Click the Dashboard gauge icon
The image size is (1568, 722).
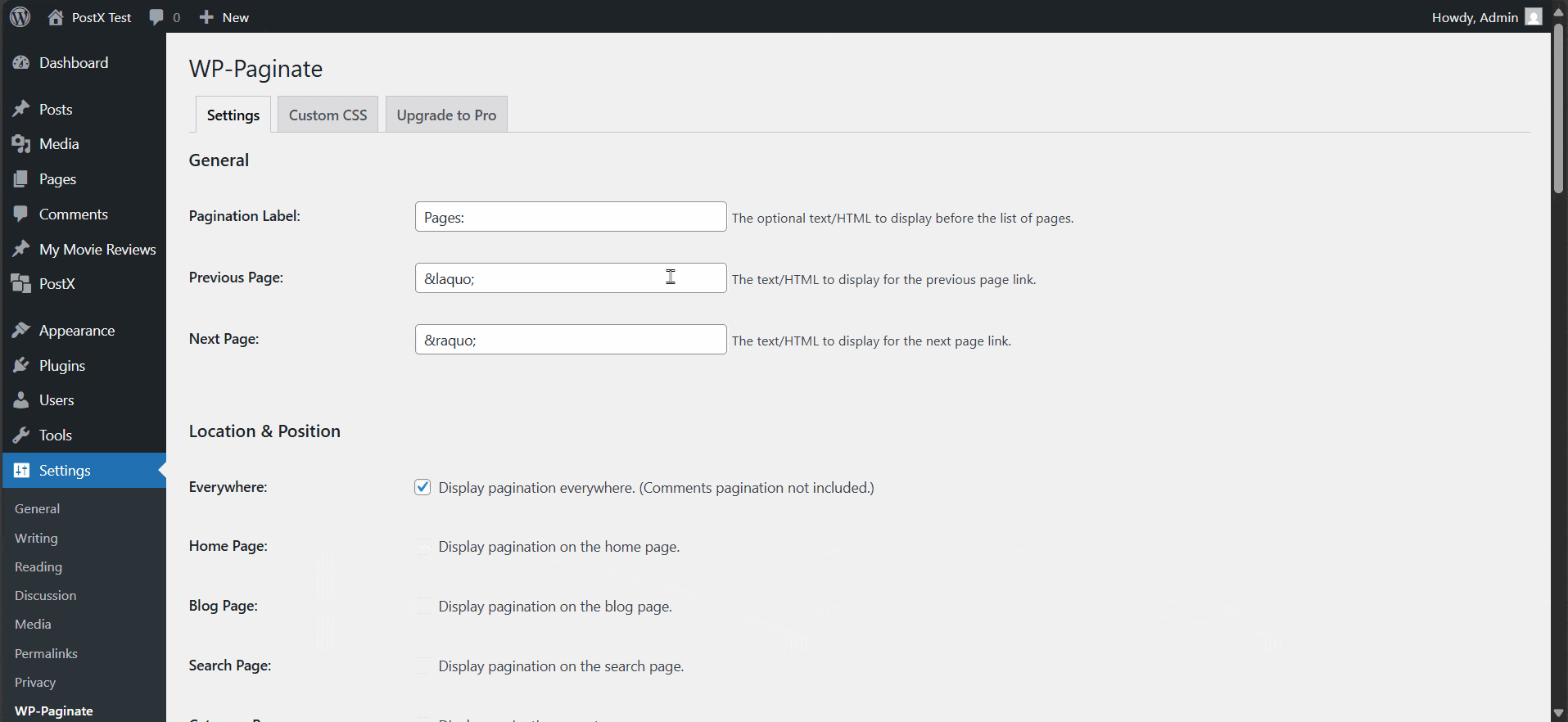click(21, 63)
